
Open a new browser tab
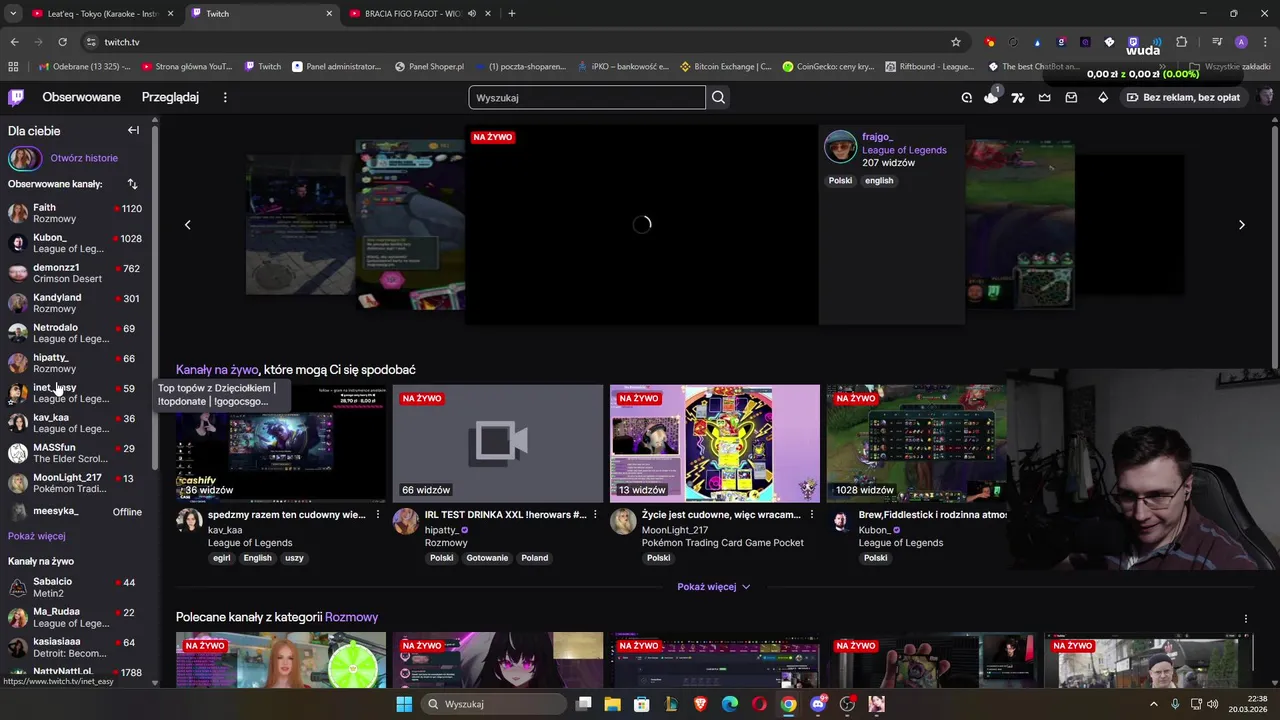click(x=512, y=13)
